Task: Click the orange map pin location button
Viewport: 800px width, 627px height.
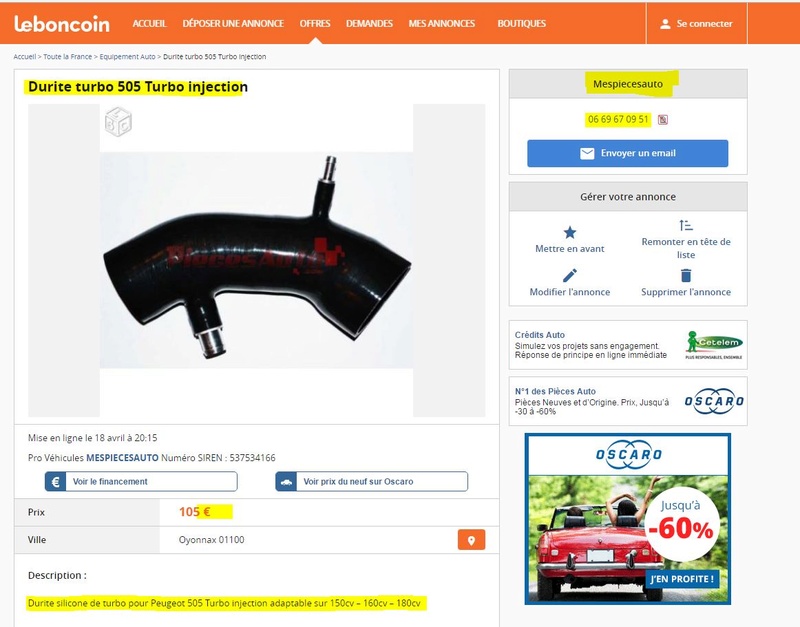Action: (x=471, y=540)
